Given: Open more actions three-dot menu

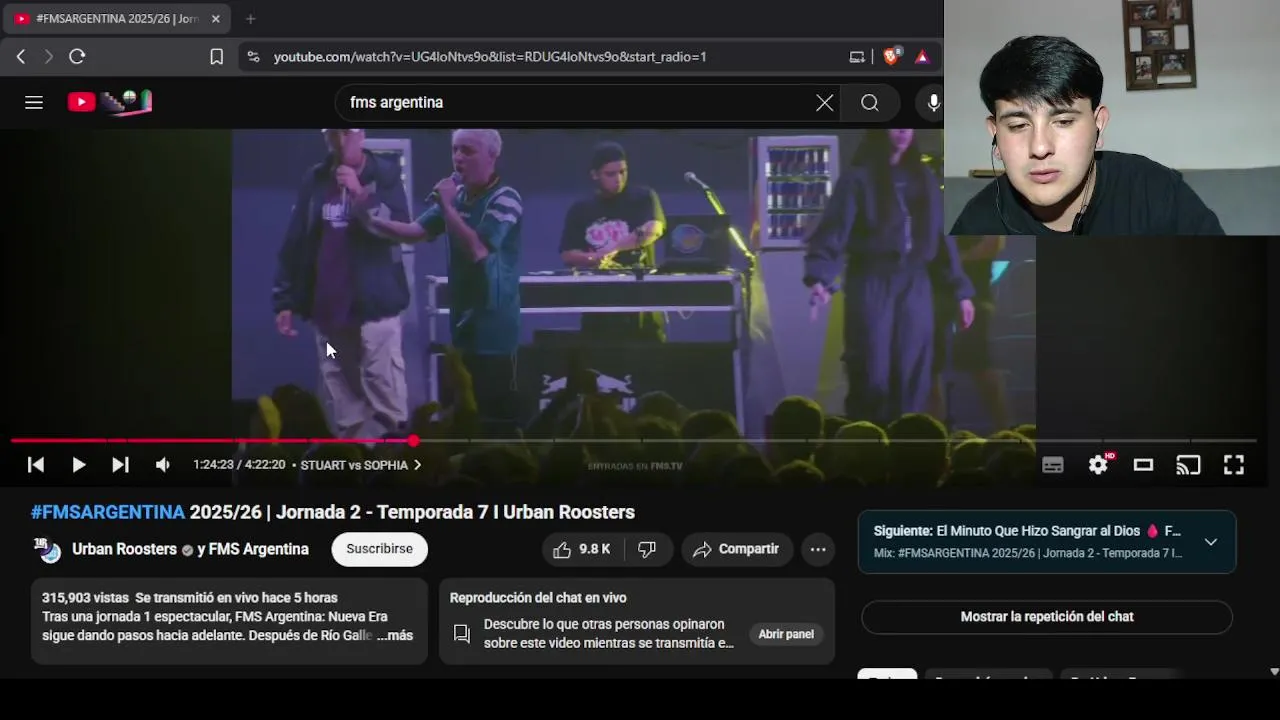Looking at the screenshot, I should pyautogui.click(x=818, y=549).
